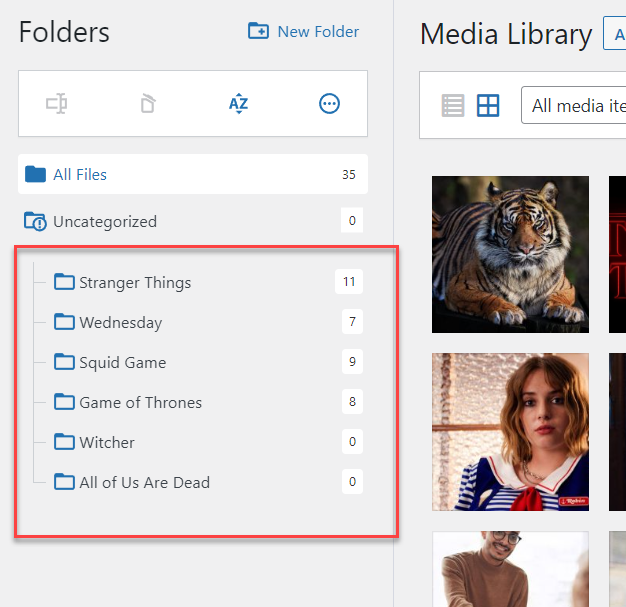Click the Stranger Things folder icon
This screenshot has width=626, height=607.
(x=64, y=282)
